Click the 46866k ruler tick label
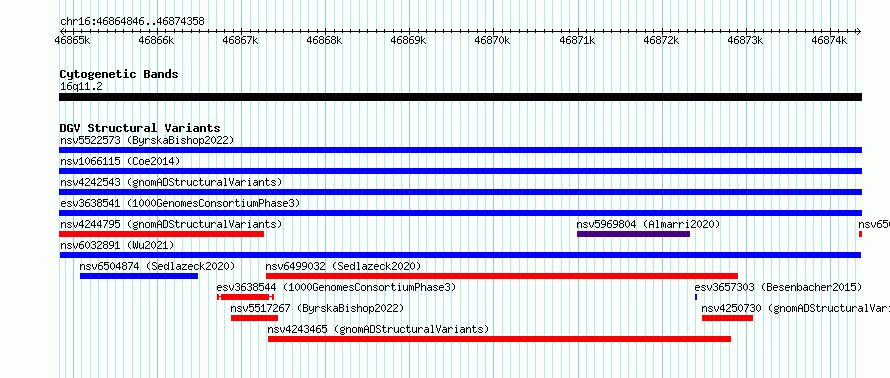 click(157, 41)
